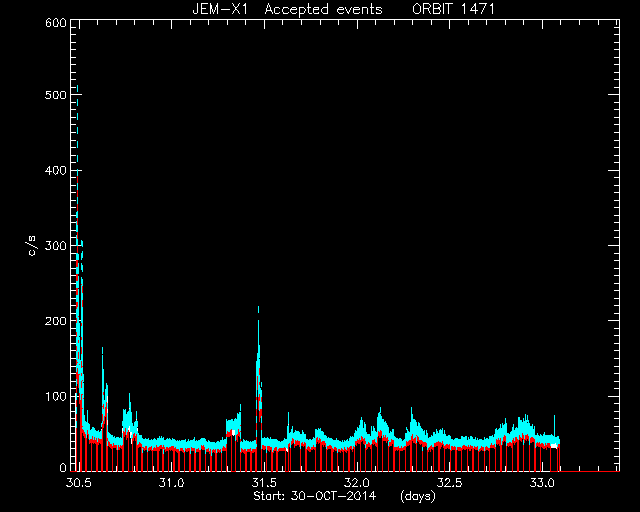The image size is (640, 512).
Task: Click the plot title 'JEM-X1 Accepted events'
Action: click(x=287, y=9)
